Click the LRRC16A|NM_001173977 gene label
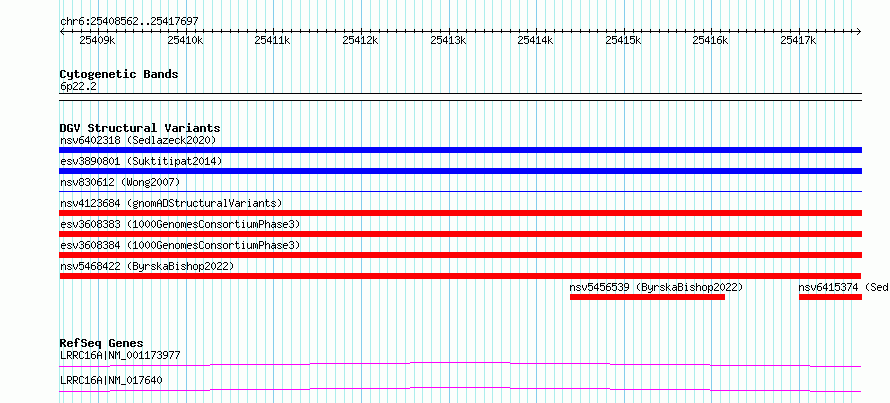 (x=120, y=356)
